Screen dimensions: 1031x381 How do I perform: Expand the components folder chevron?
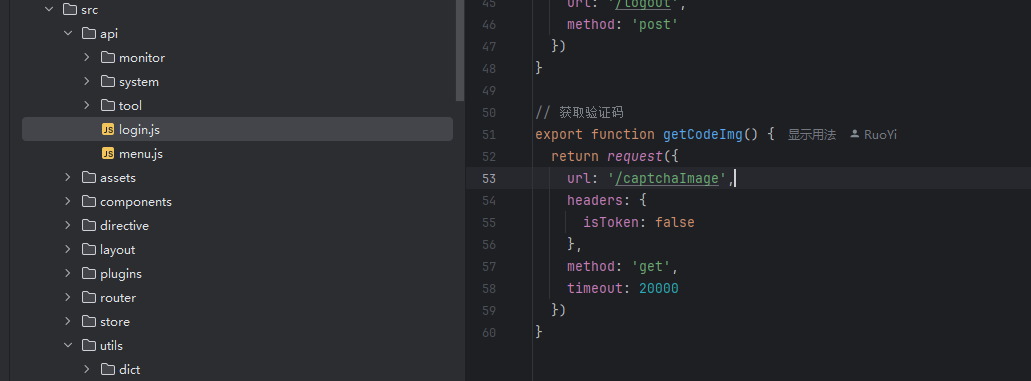(68, 201)
